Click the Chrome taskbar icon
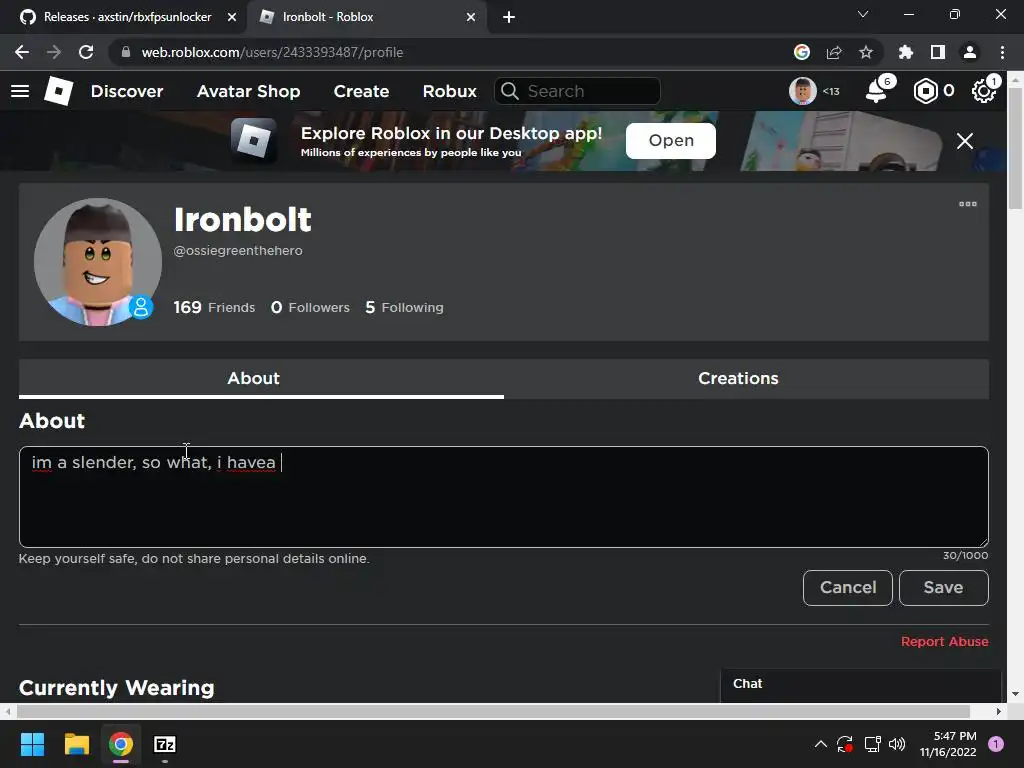Image resolution: width=1024 pixels, height=768 pixels. coord(121,744)
